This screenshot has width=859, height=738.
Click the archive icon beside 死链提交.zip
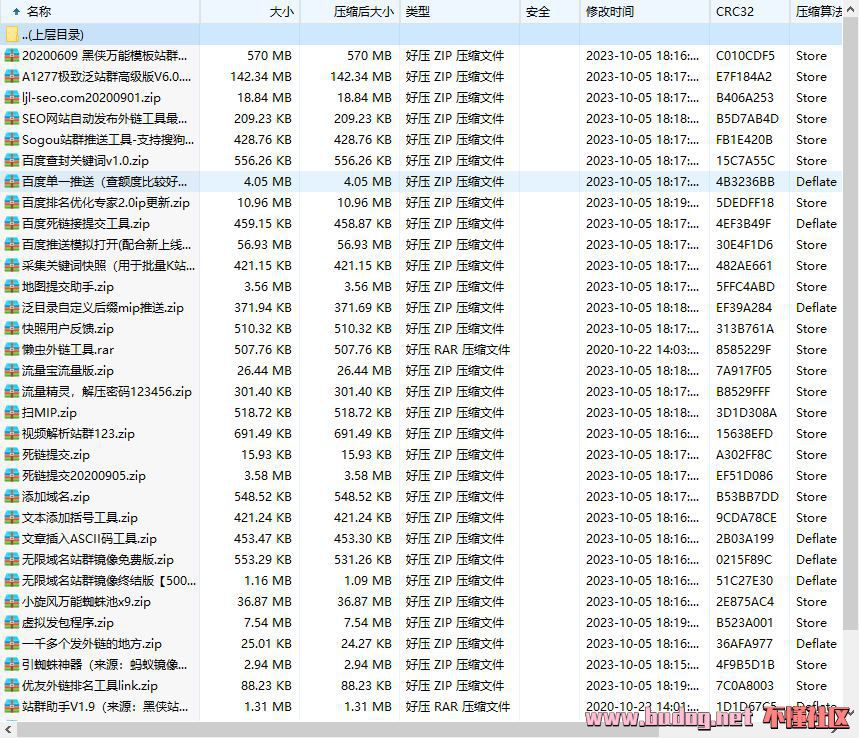[12, 455]
